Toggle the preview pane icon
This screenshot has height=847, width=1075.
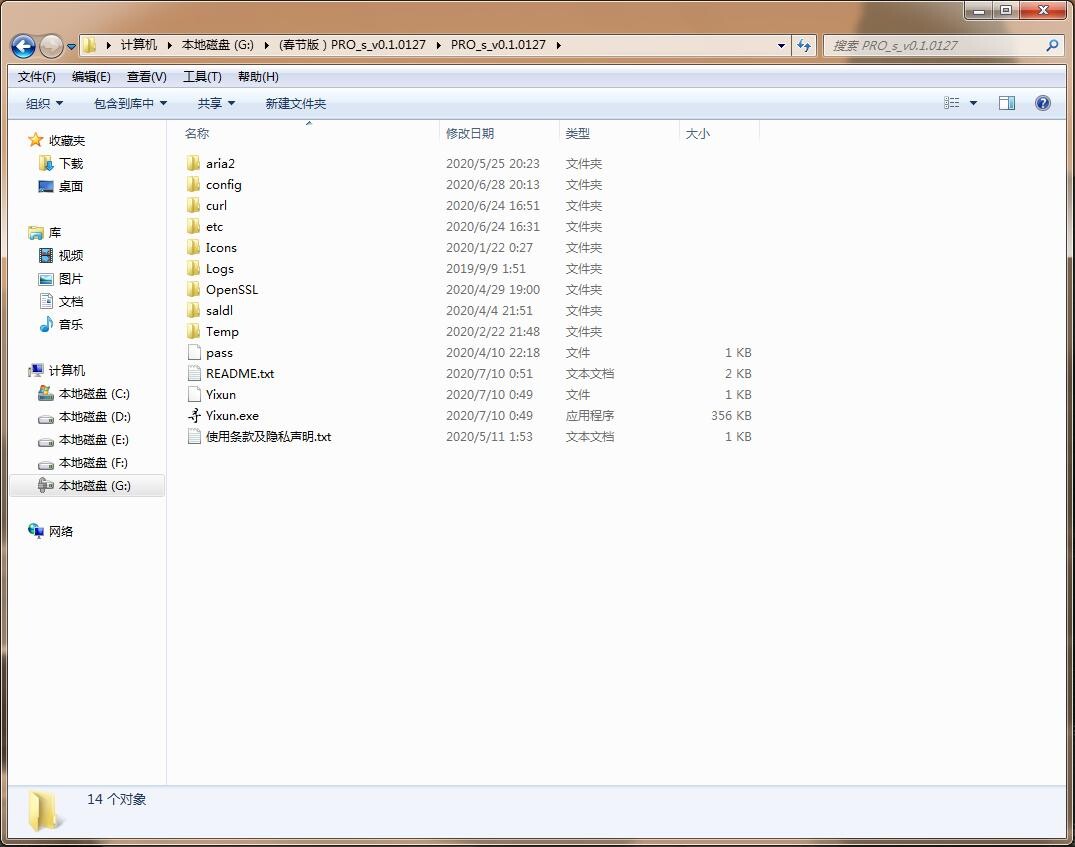point(1007,103)
